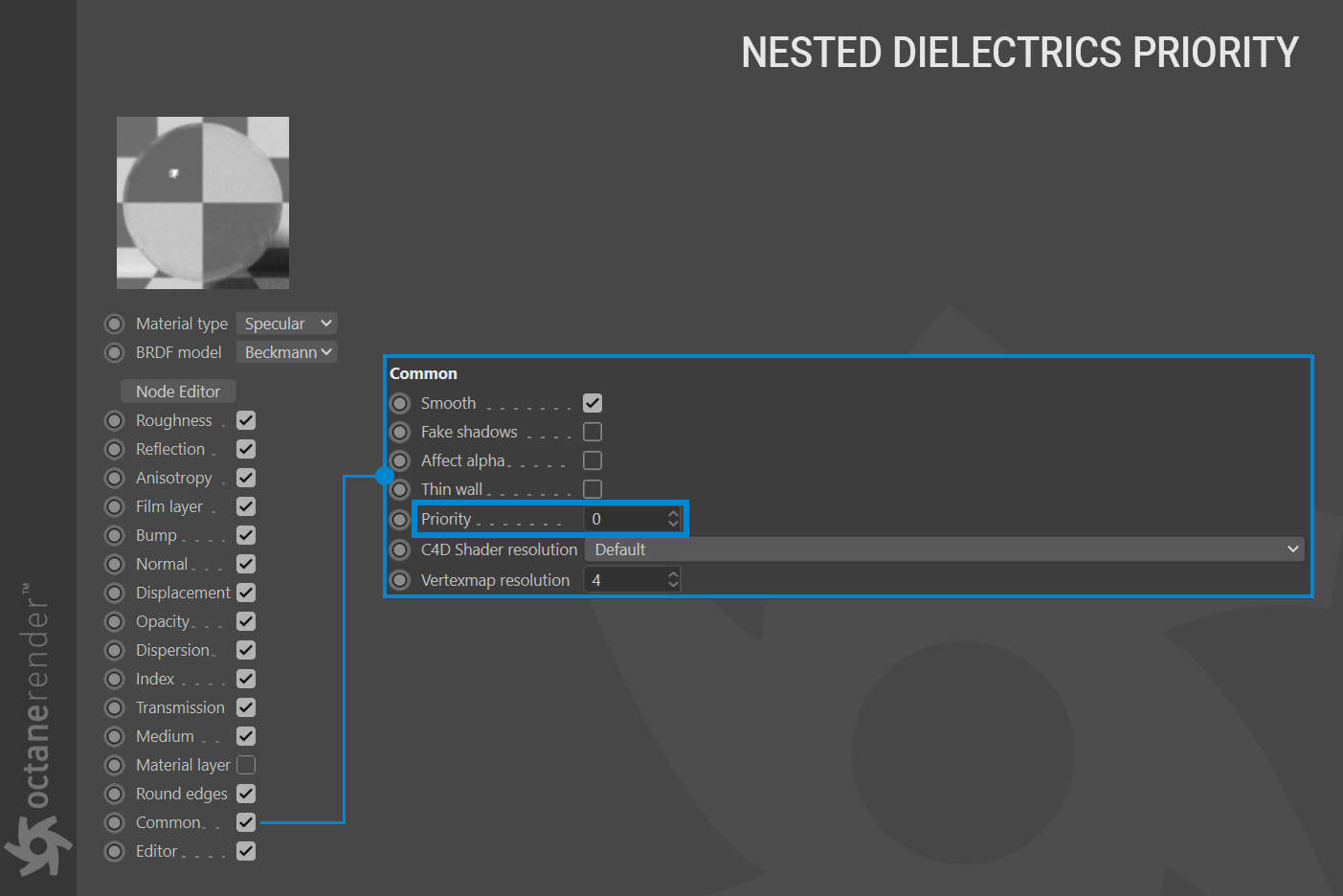Image resolution: width=1343 pixels, height=896 pixels.
Task: Click the circle icon next to Displacement
Action: click(x=115, y=593)
